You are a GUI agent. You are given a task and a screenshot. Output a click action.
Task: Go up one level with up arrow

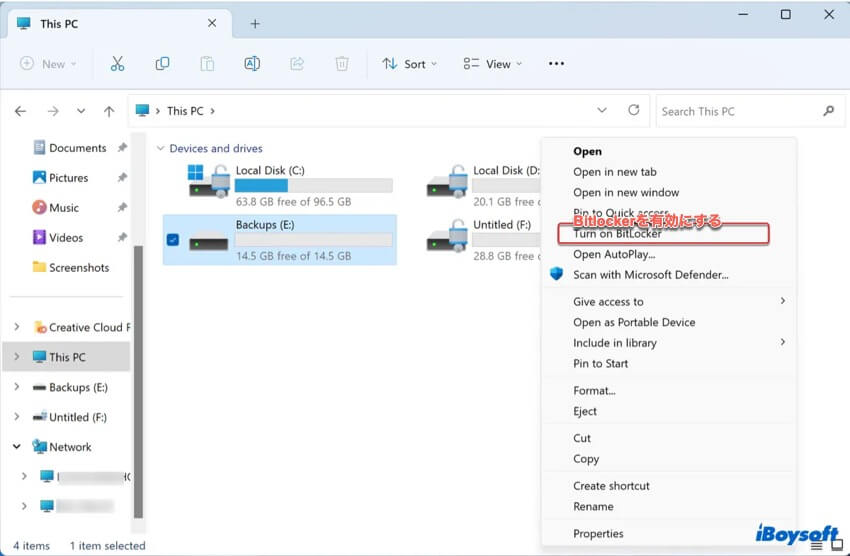109,111
